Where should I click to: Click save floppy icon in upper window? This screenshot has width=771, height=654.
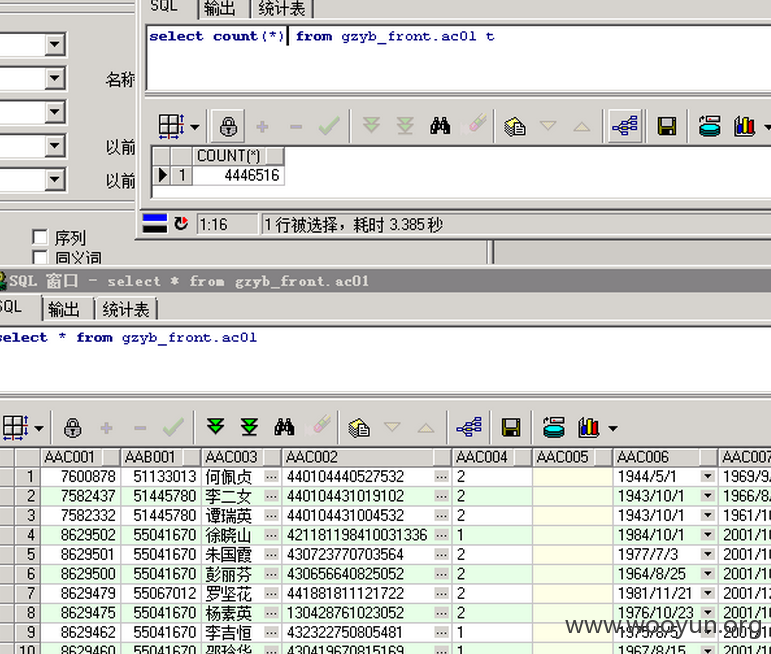(x=667, y=126)
